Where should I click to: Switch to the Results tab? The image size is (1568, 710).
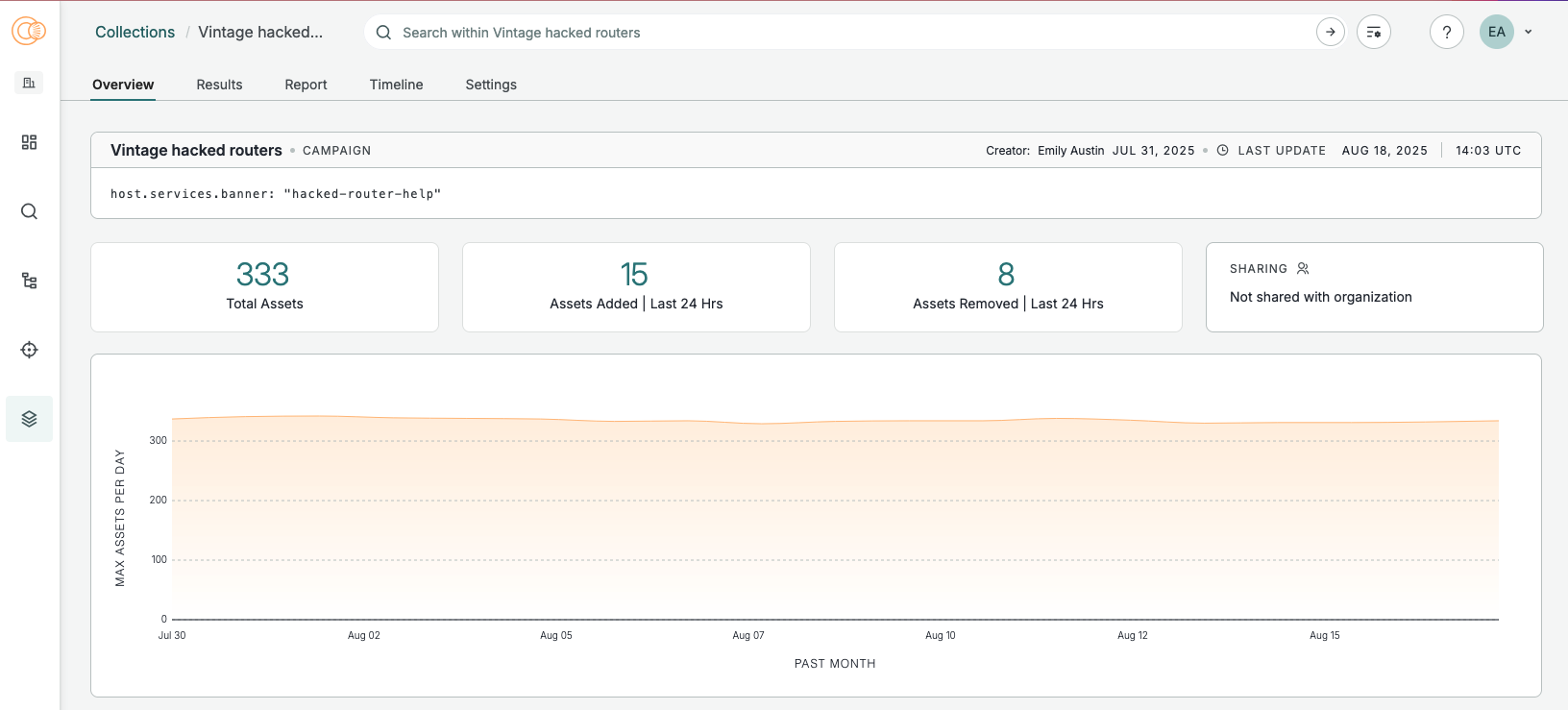(x=219, y=85)
